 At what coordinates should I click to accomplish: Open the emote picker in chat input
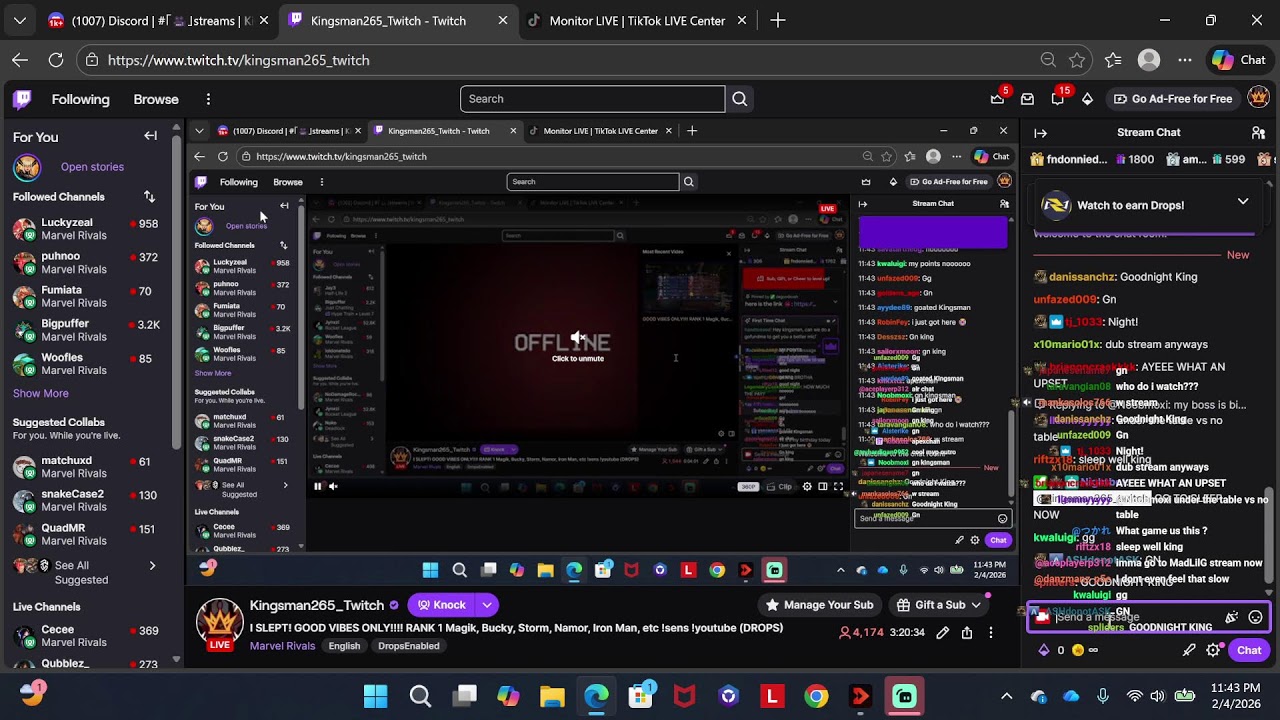[x=1256, y=618]
